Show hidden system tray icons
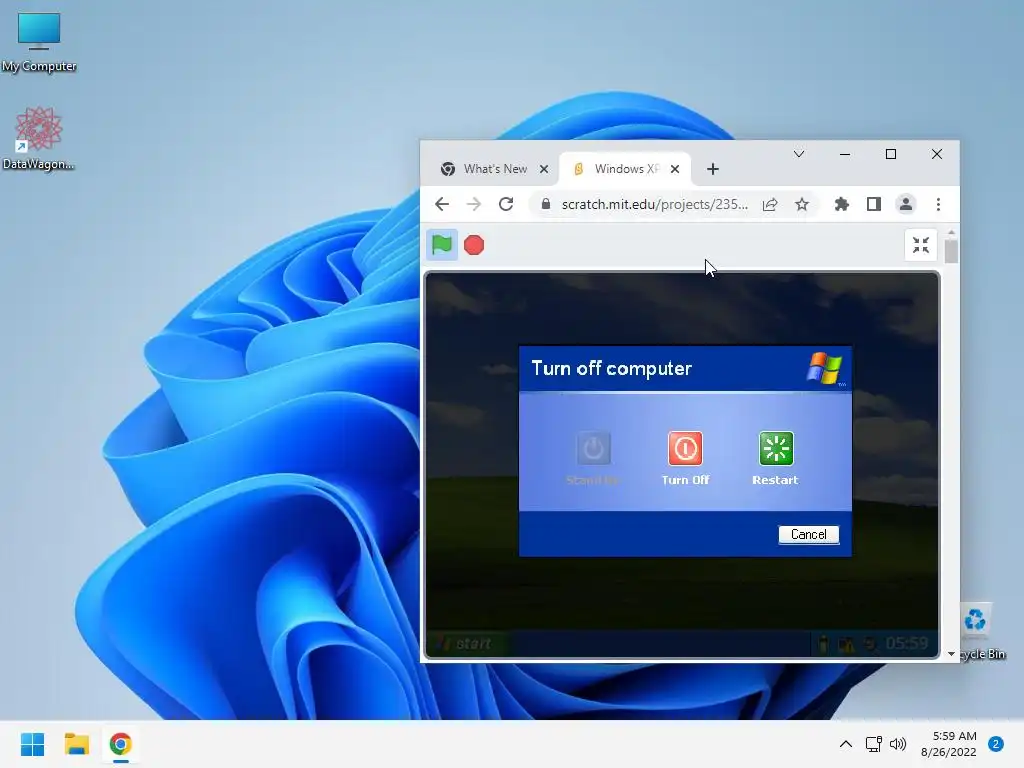Screen dimensions: 1024x768 [846, 744]
